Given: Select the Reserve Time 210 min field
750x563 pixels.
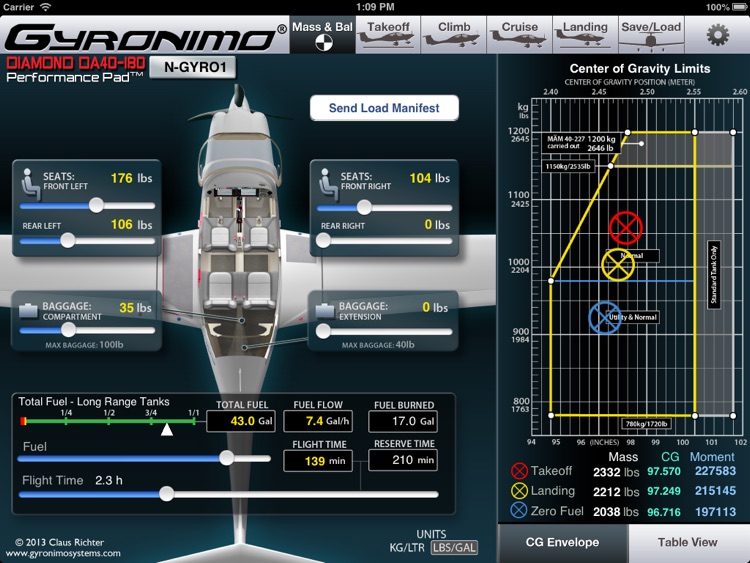Looking at the screenshot, I should [x=403, y=461].
